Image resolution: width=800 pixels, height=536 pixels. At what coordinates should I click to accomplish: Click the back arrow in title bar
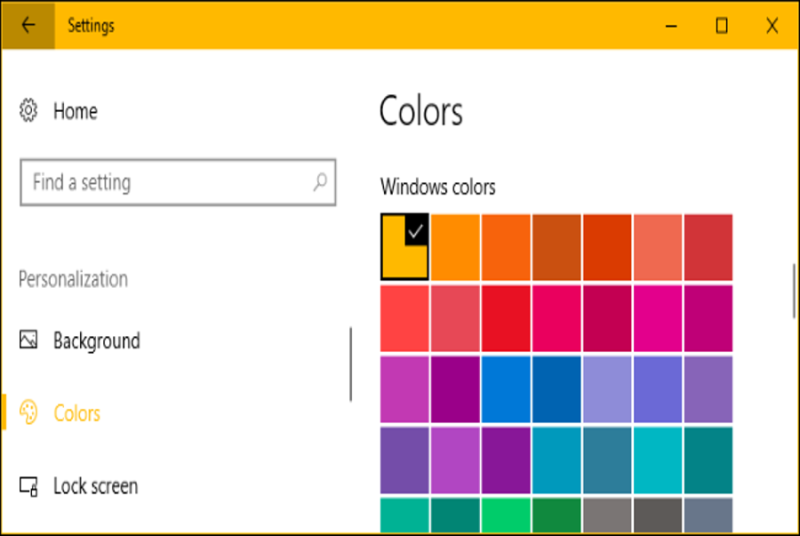28,25
